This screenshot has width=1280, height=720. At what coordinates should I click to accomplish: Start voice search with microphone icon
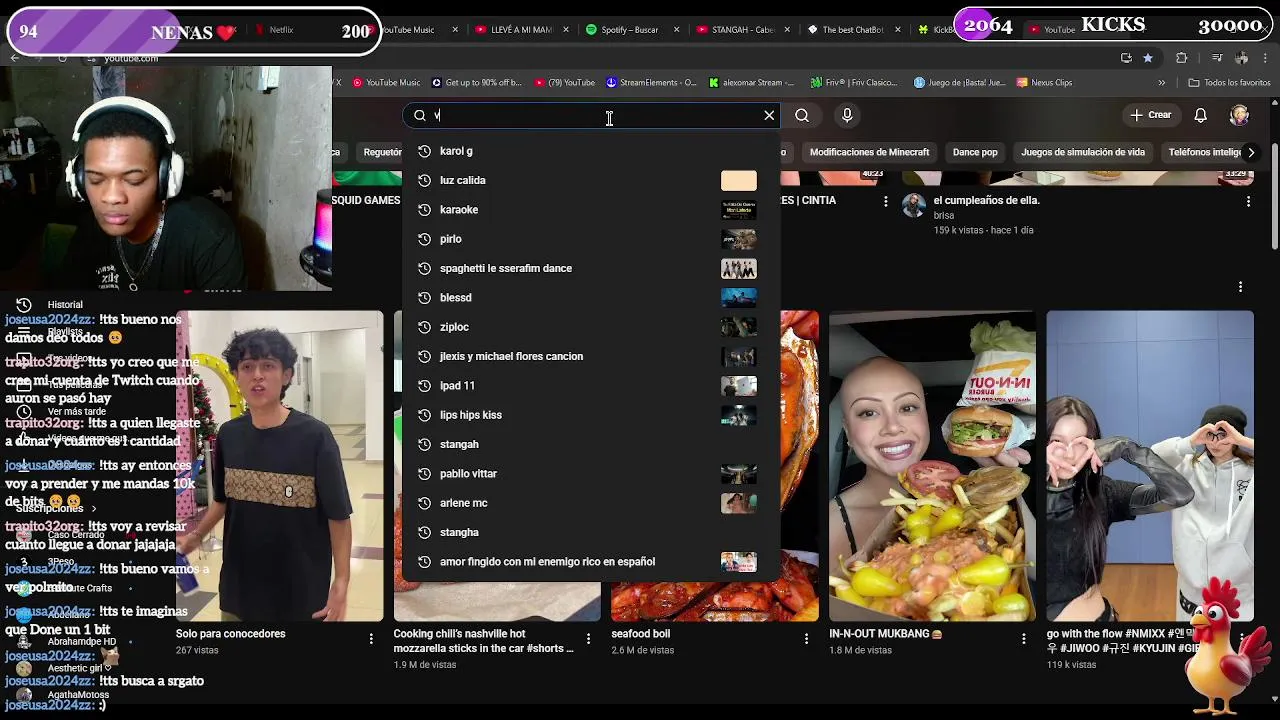[x=847, y=116]
